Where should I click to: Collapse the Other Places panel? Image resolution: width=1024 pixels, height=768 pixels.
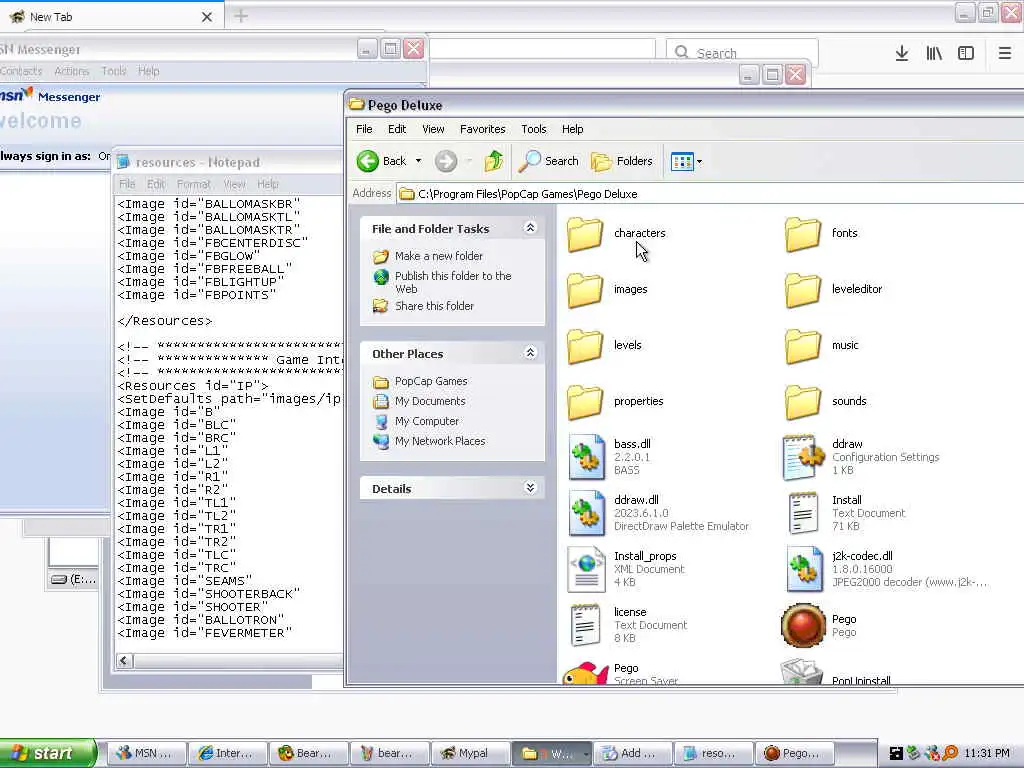point(530,353)
